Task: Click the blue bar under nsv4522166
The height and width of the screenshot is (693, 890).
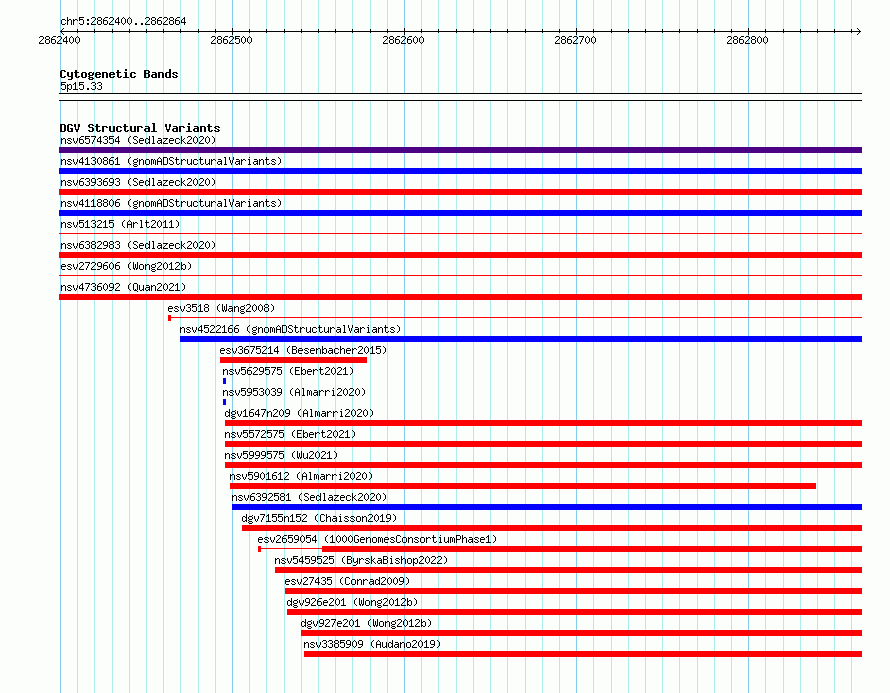Action: [521, 339]
